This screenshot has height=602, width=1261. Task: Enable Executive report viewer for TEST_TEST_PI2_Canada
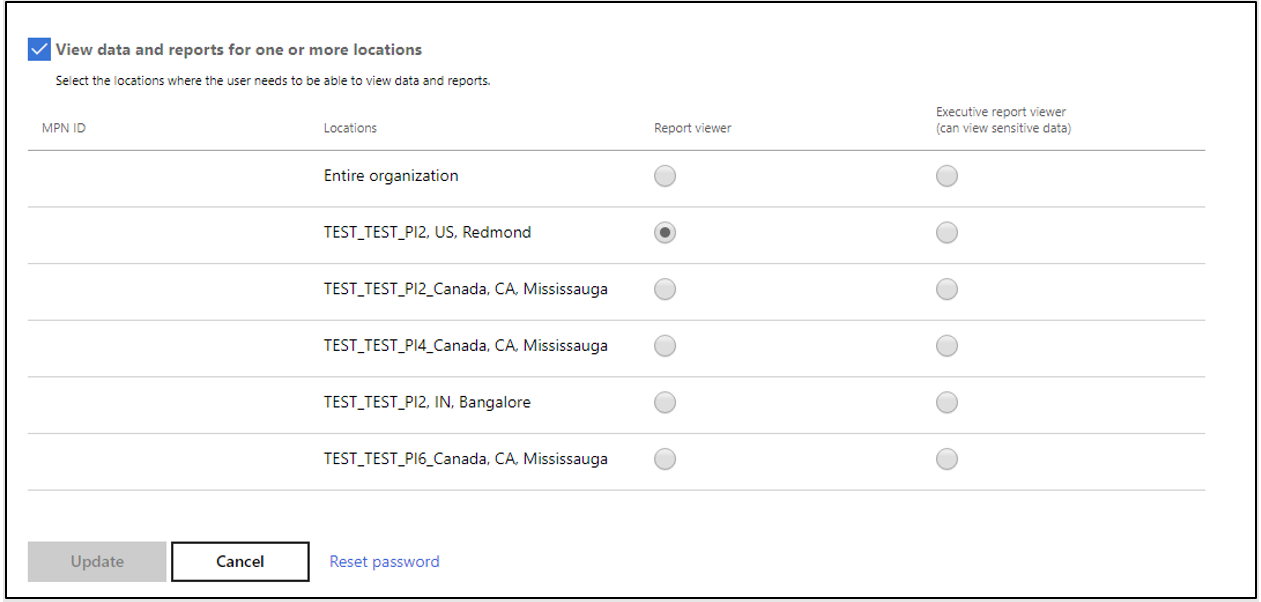946,289
